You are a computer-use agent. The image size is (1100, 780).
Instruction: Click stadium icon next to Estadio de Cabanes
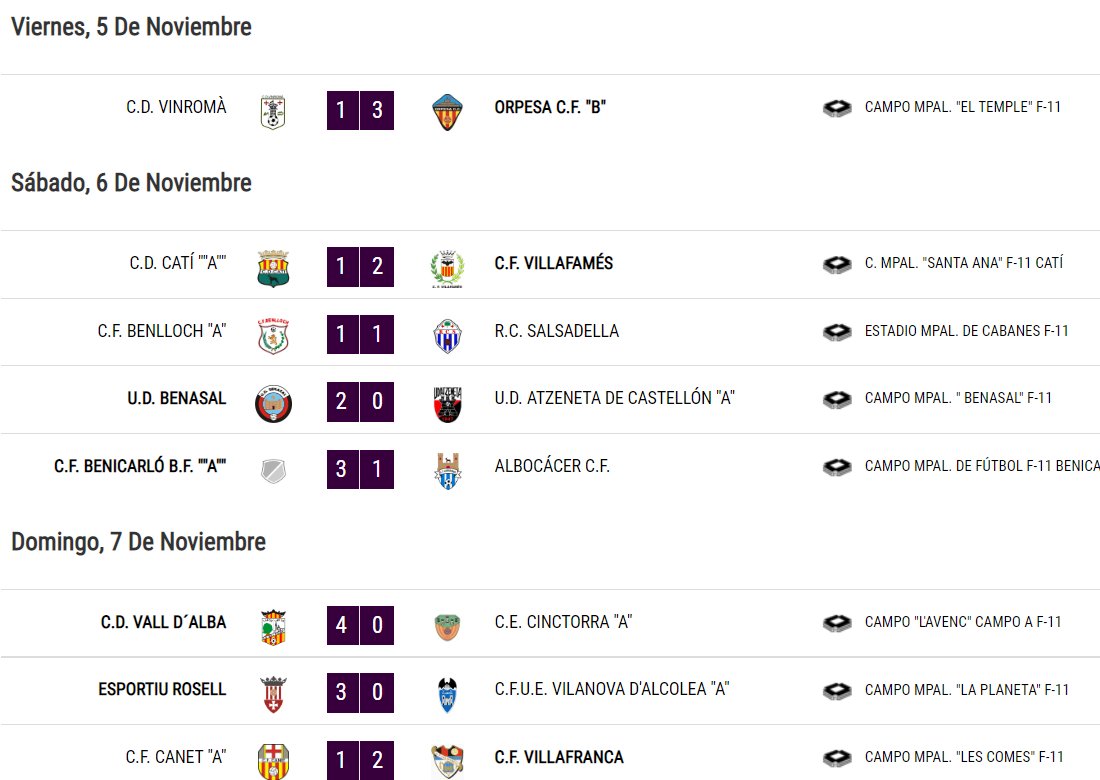pos(837,331)
